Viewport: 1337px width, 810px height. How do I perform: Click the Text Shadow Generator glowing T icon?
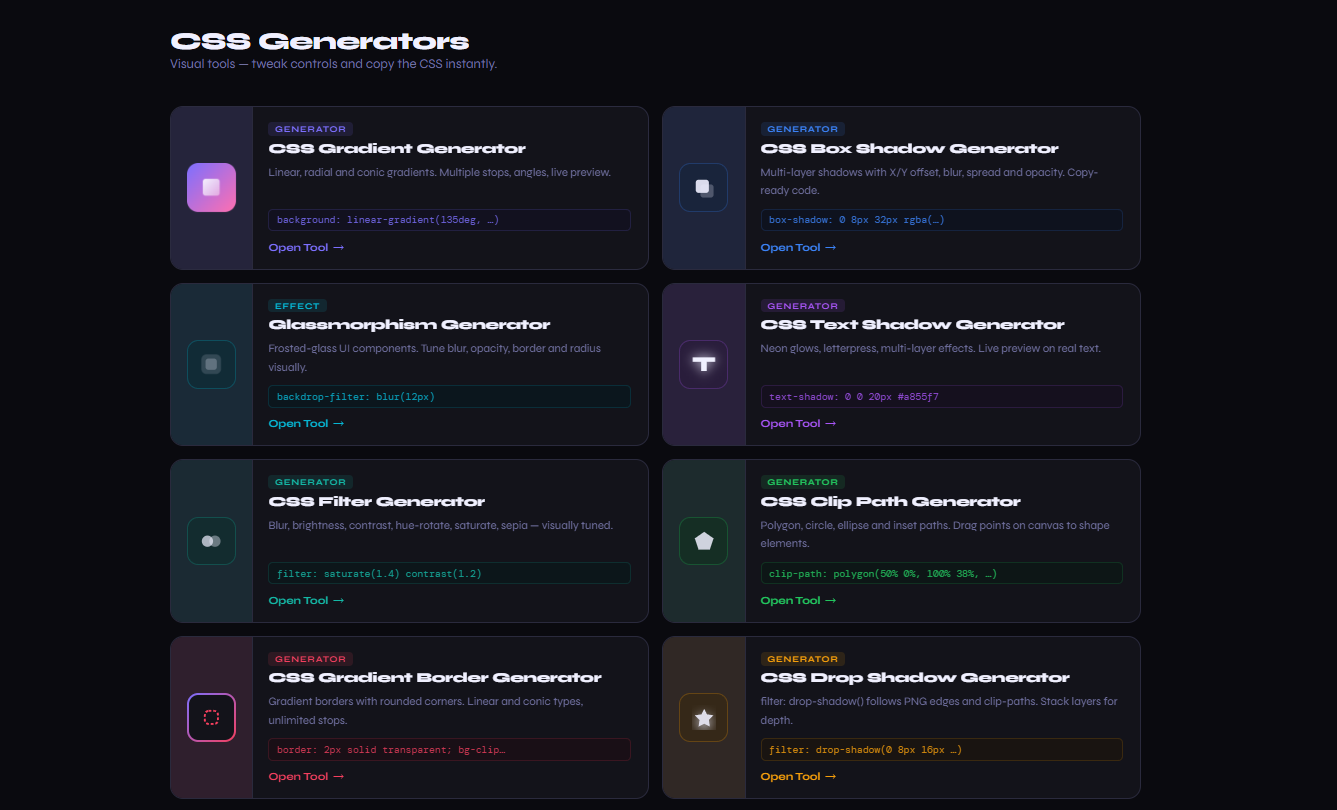click(703, 364)
